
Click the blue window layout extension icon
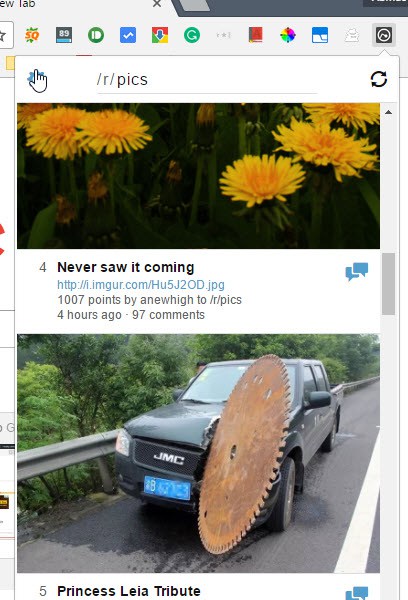coord(320,36)
